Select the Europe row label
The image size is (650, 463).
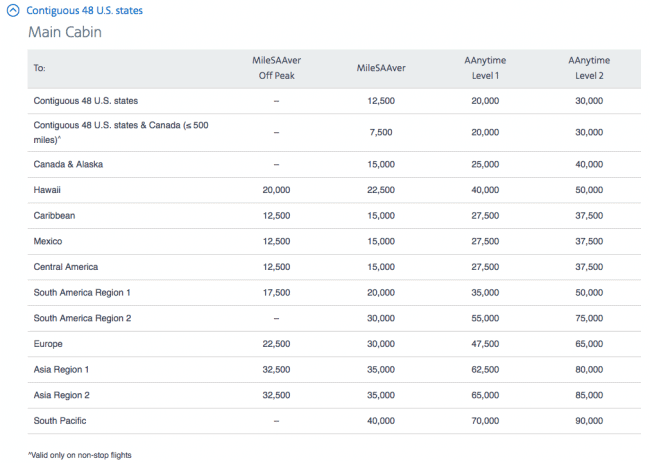click(x=48, y=344)
